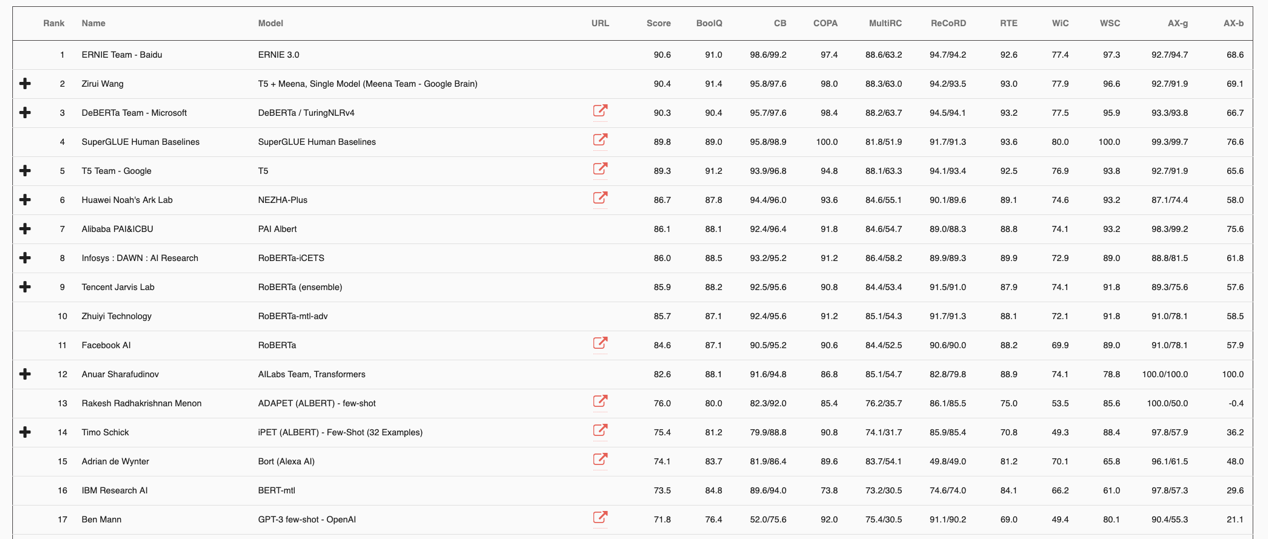This screenshot has height=539, width=1268.
Task: Expand the Tencent Jarvis Lab row
Action: (25, 287)
